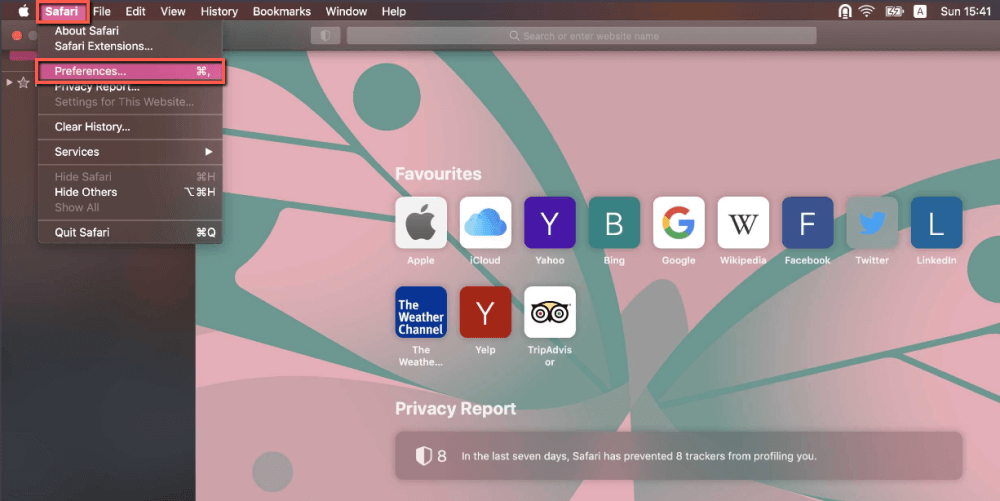Select Safari Extensions menu item
Image resolution: width=1000 pixels, height=501 pixels.
[130, 46]
